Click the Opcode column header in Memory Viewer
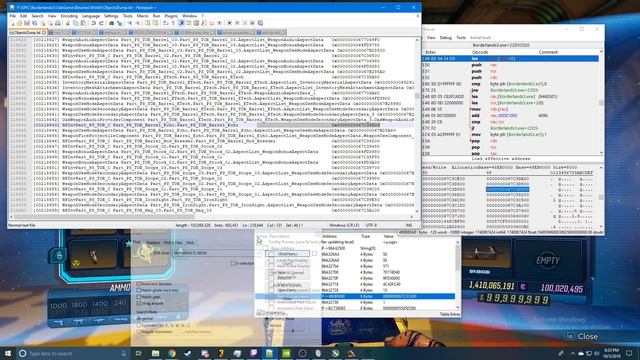The height and width of the screenshot is (360, 640). 480,52
